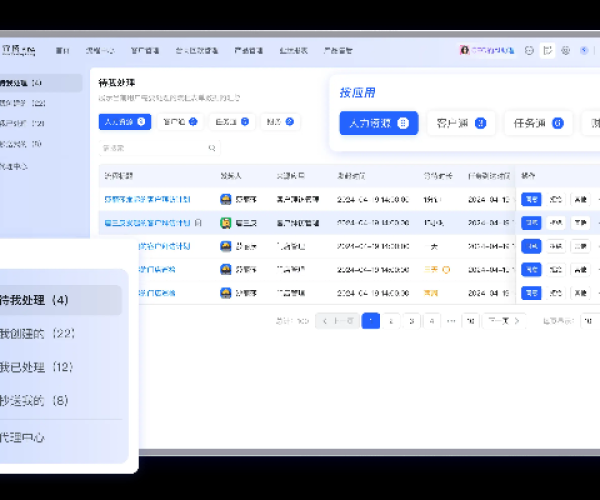The width and height of the screenshot is (600, 500).
Task: Open the per-page count dropdown at pagination end
Action: (x=590, y=321)
